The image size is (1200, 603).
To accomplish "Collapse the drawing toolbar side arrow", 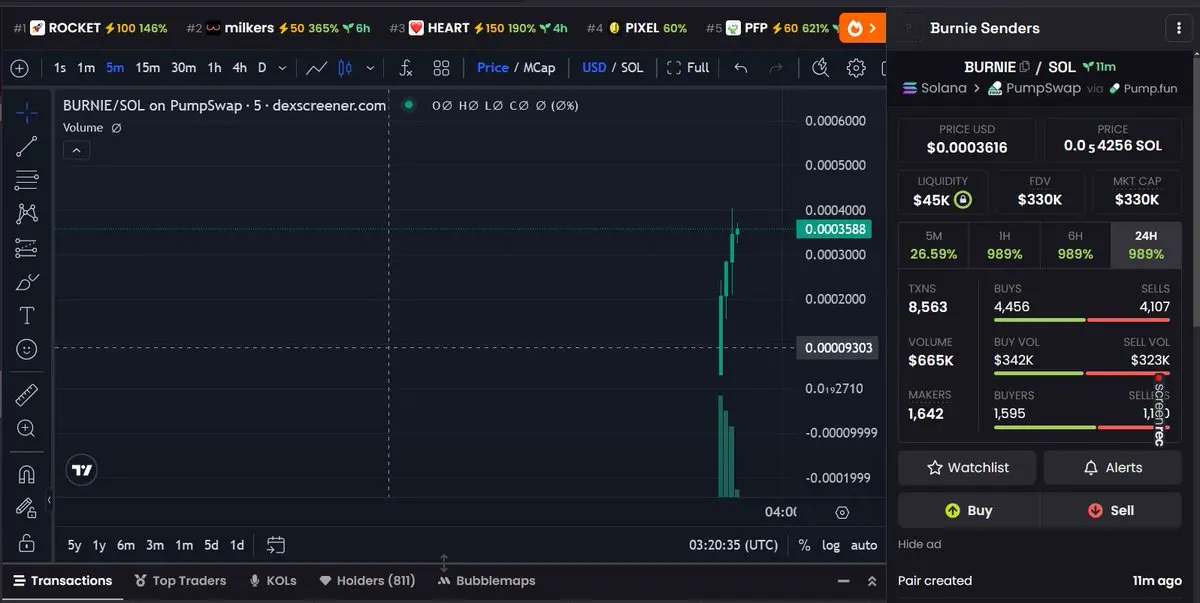I will (49, 500).
